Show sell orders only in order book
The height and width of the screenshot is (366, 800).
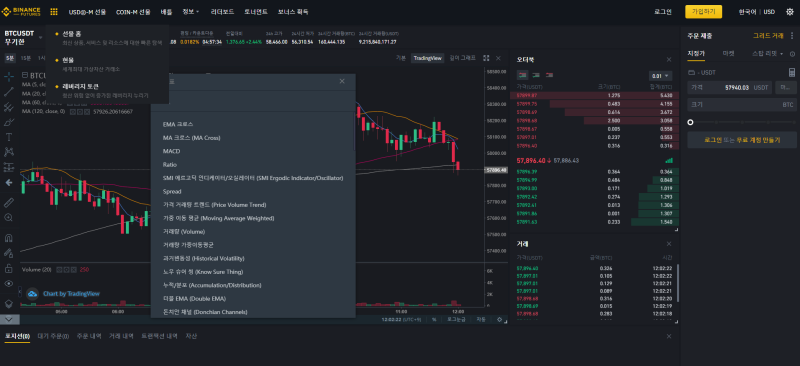549,75
